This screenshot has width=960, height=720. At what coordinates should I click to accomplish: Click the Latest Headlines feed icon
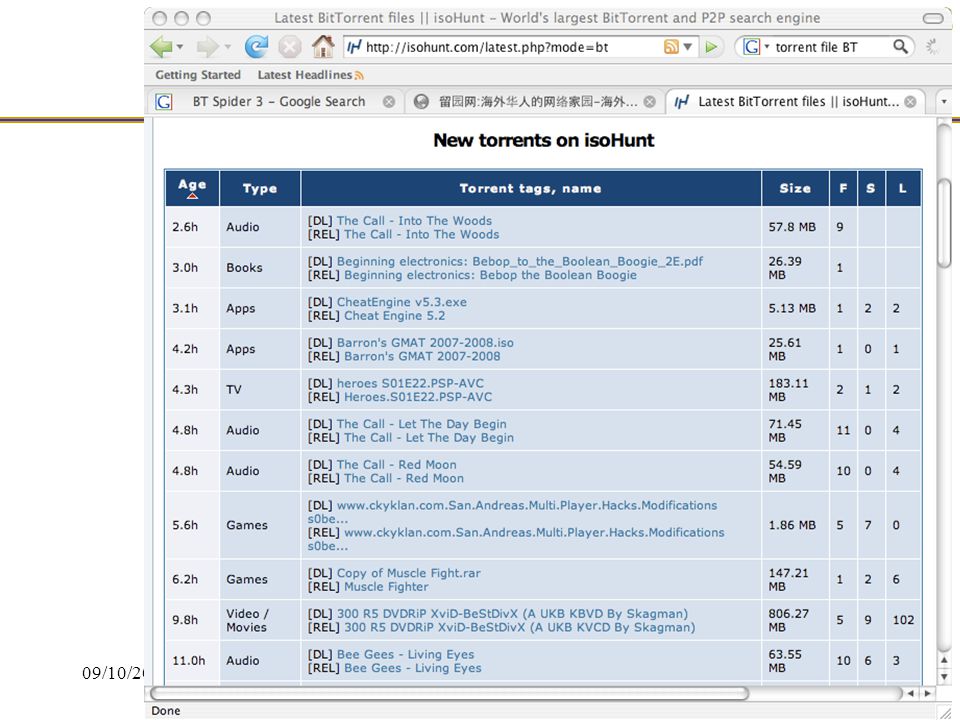tap(359, 76)
